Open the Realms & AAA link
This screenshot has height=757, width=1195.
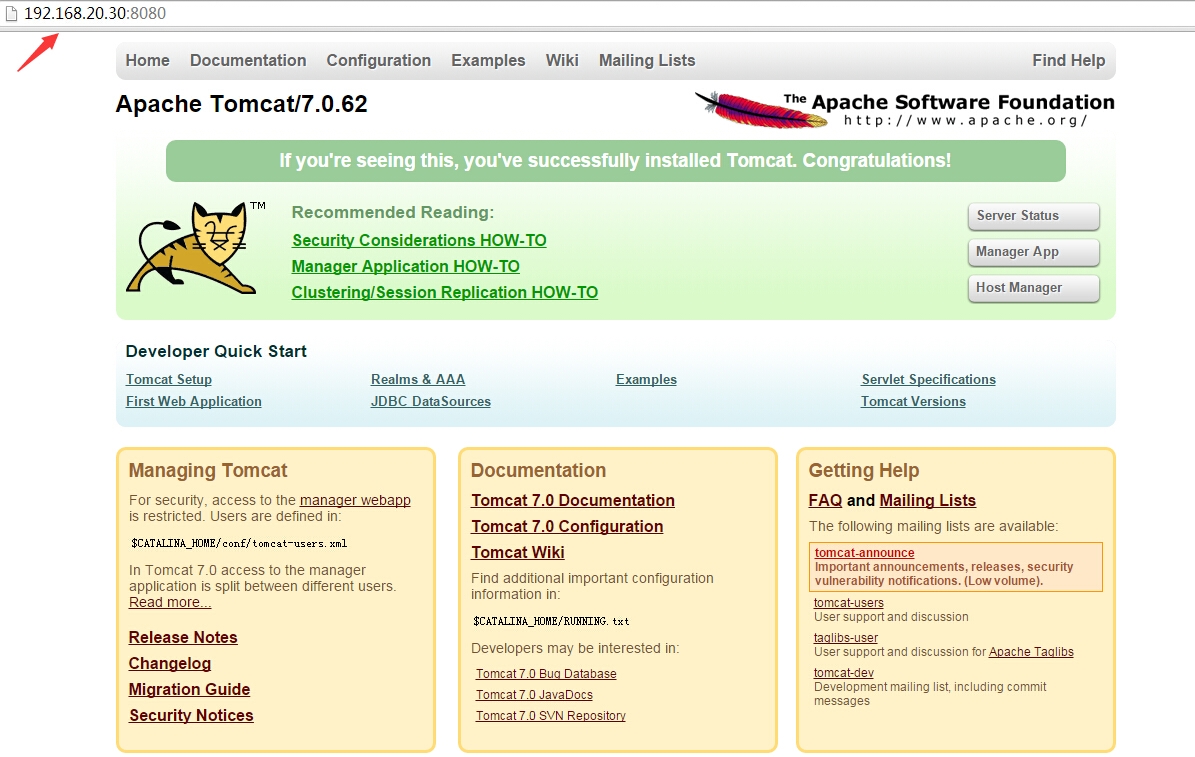coord(418,380)
